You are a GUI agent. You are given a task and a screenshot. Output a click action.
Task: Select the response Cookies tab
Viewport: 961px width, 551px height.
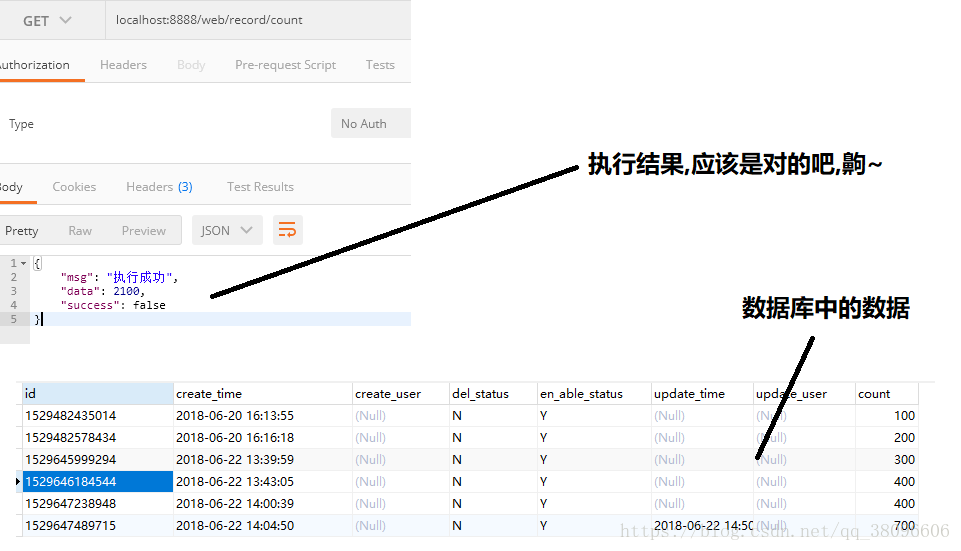[74, 187]
